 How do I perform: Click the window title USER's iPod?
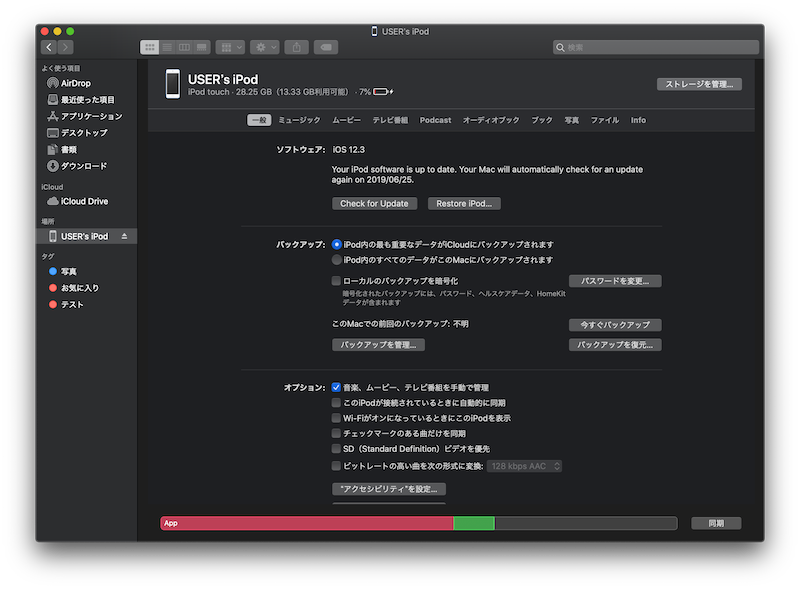click(405, 32)
